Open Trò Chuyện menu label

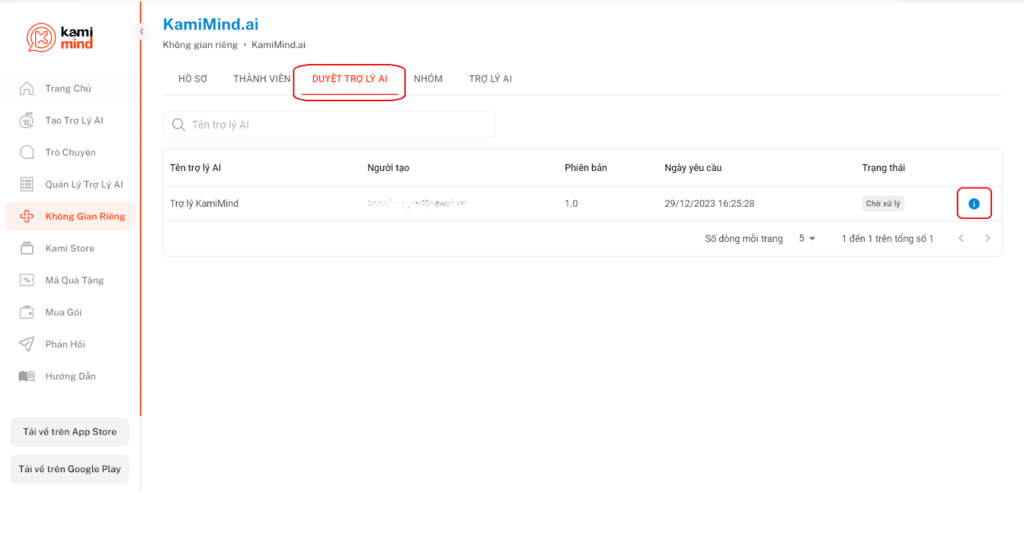pos(71,152)
